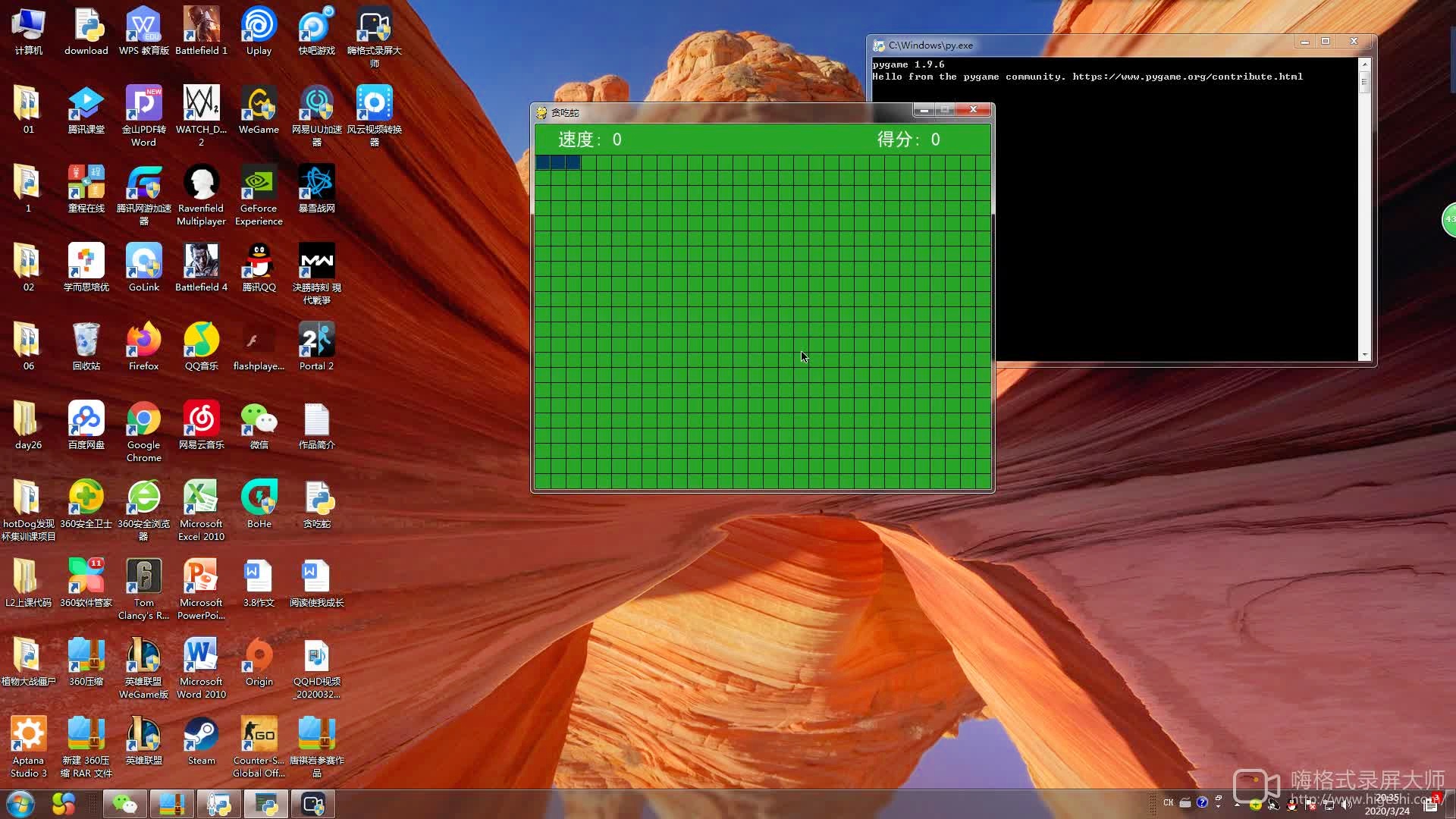Open 腾讯课堂 shortcut
This screenshot has width=1456, height=819.
click(86, 111)
